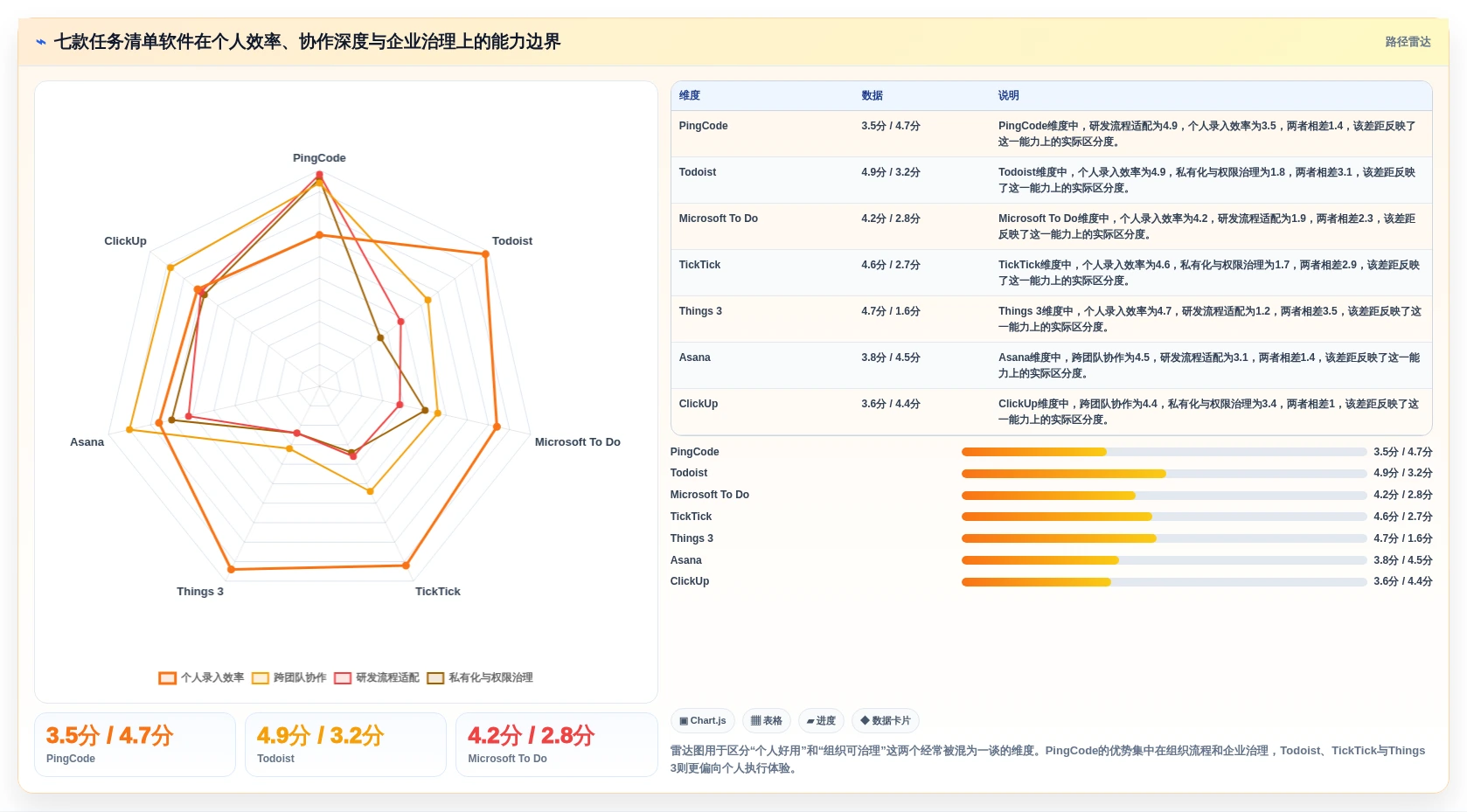Click the Microsoft To Do progress bar
Image resolution: width=1467 pixels, height=812 pixels.
click(x=1164, y=496)
